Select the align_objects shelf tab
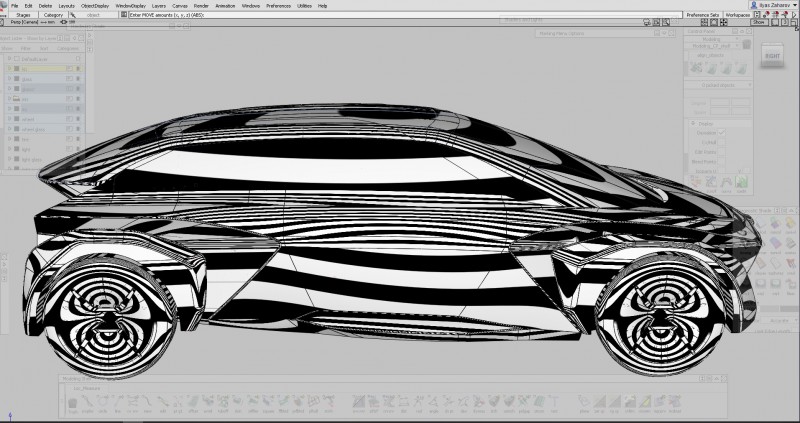 710,55
